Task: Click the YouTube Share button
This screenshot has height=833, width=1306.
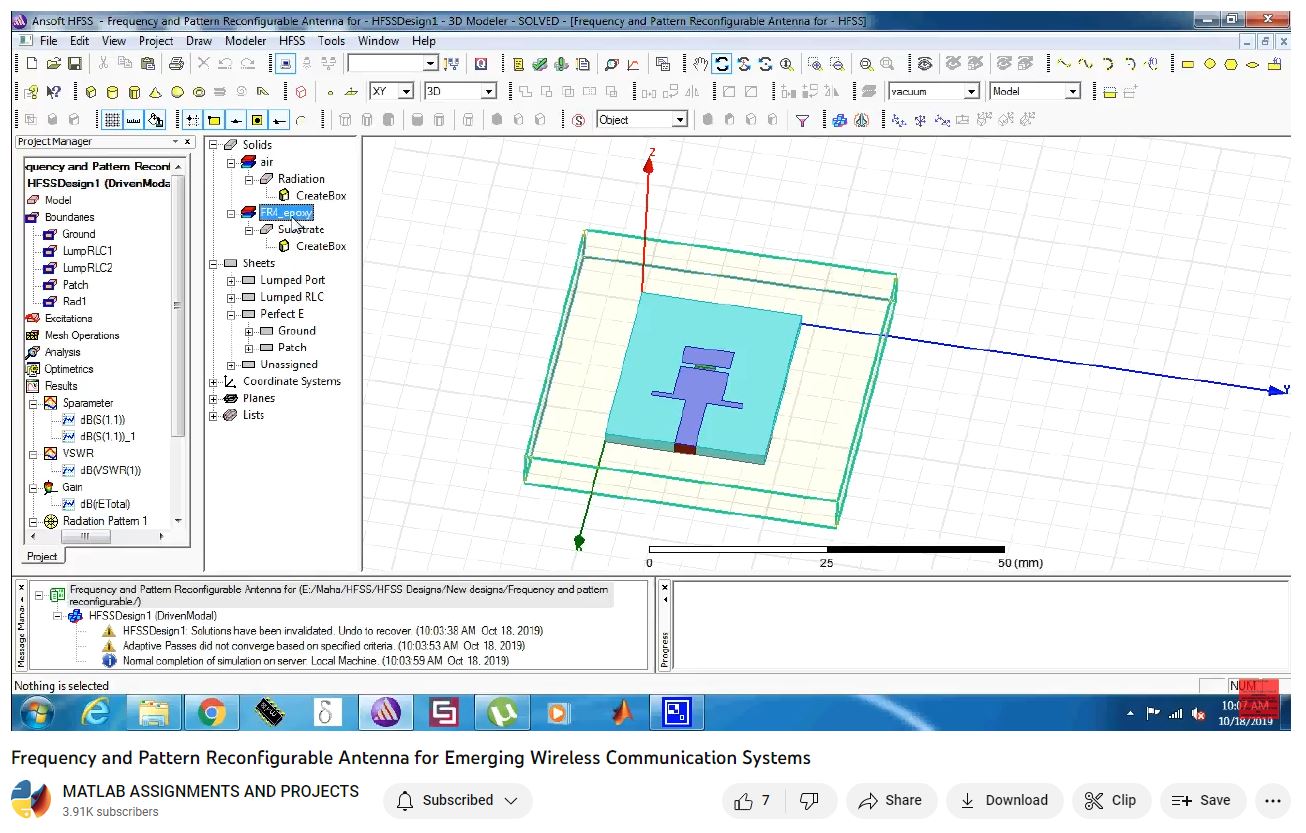Action: tap(891, 800)
